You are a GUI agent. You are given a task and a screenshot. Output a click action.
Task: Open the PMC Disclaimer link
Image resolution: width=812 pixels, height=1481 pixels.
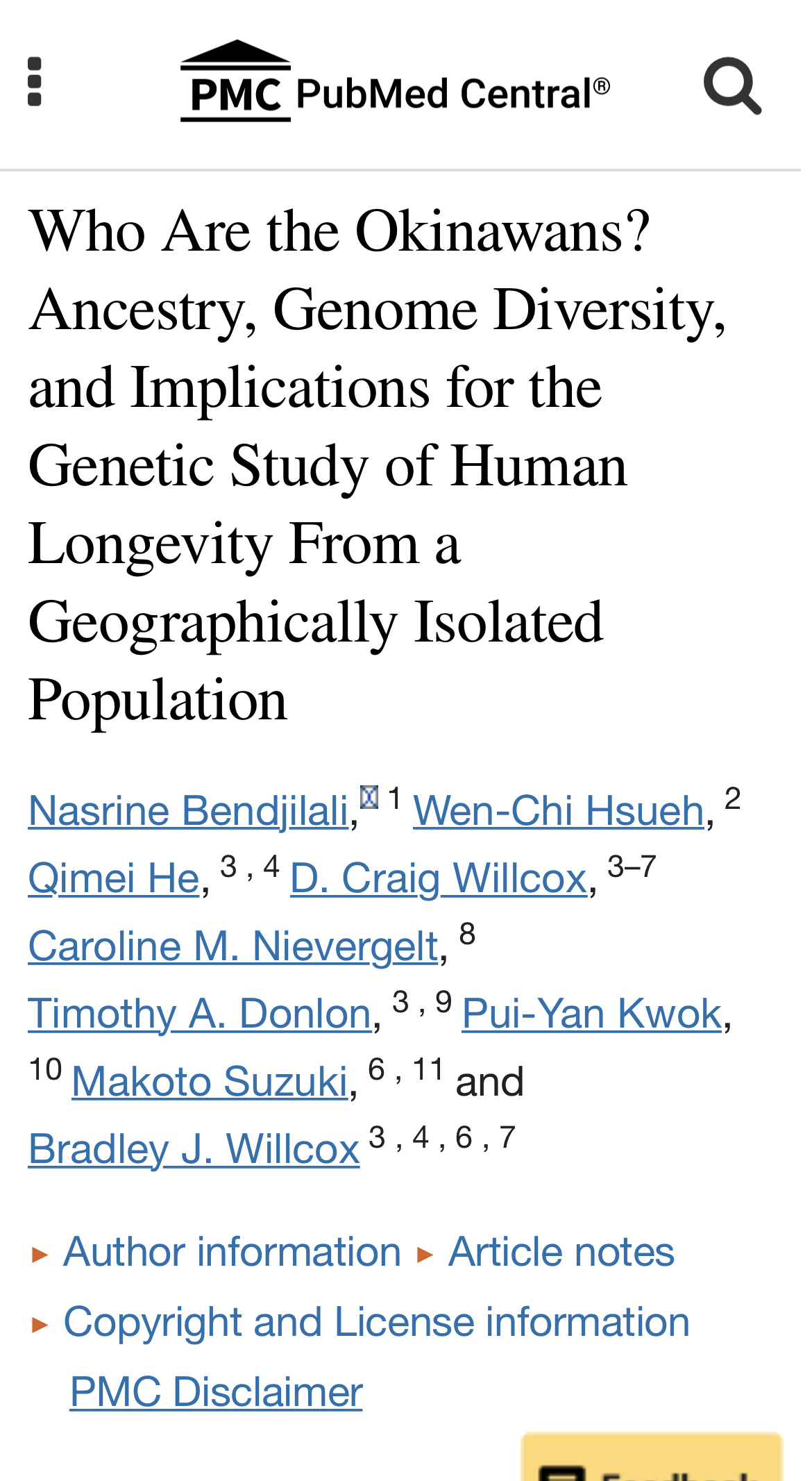217,1391
